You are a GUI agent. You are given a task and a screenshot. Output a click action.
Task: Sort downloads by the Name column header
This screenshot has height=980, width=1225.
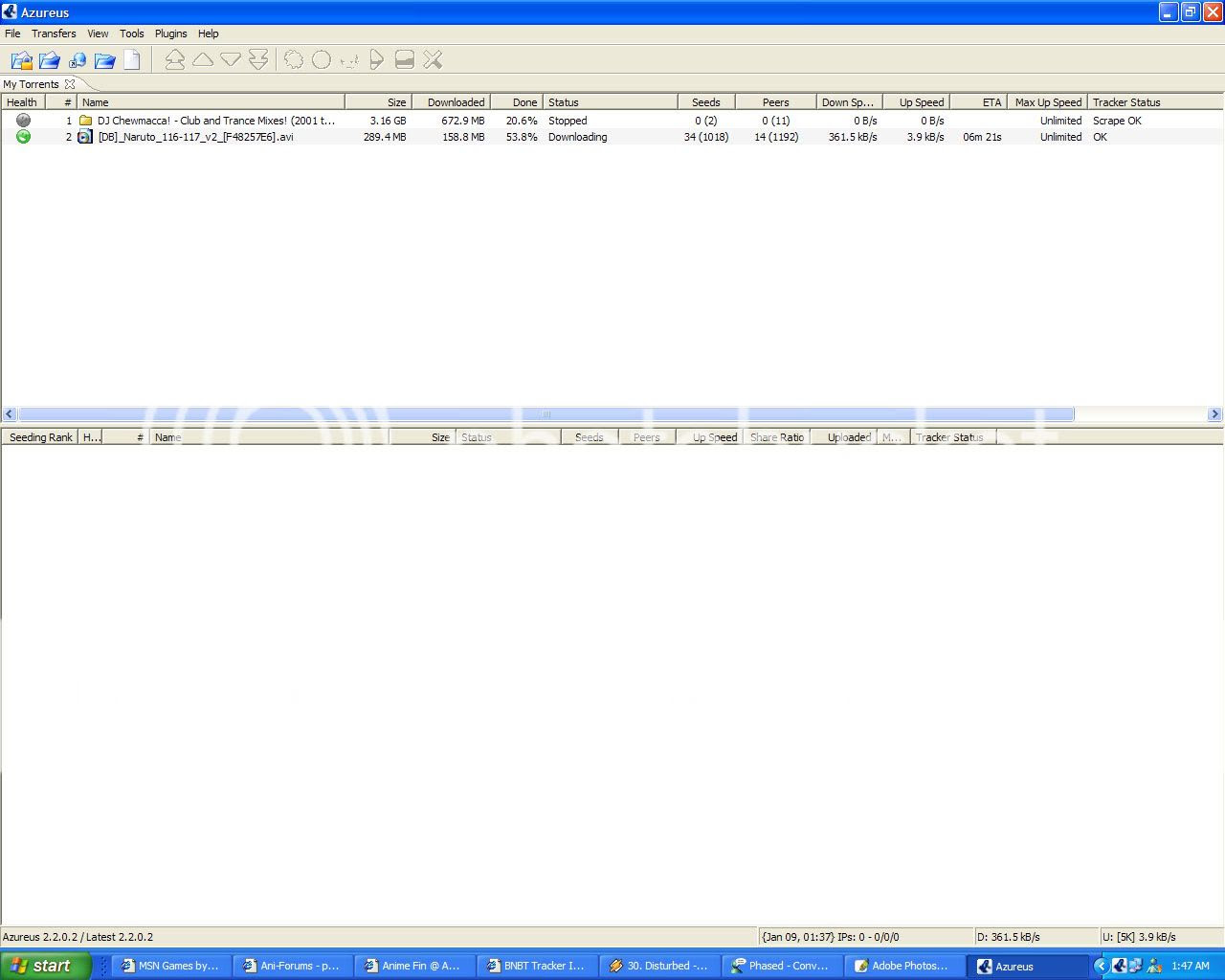[x=211, y=102]
